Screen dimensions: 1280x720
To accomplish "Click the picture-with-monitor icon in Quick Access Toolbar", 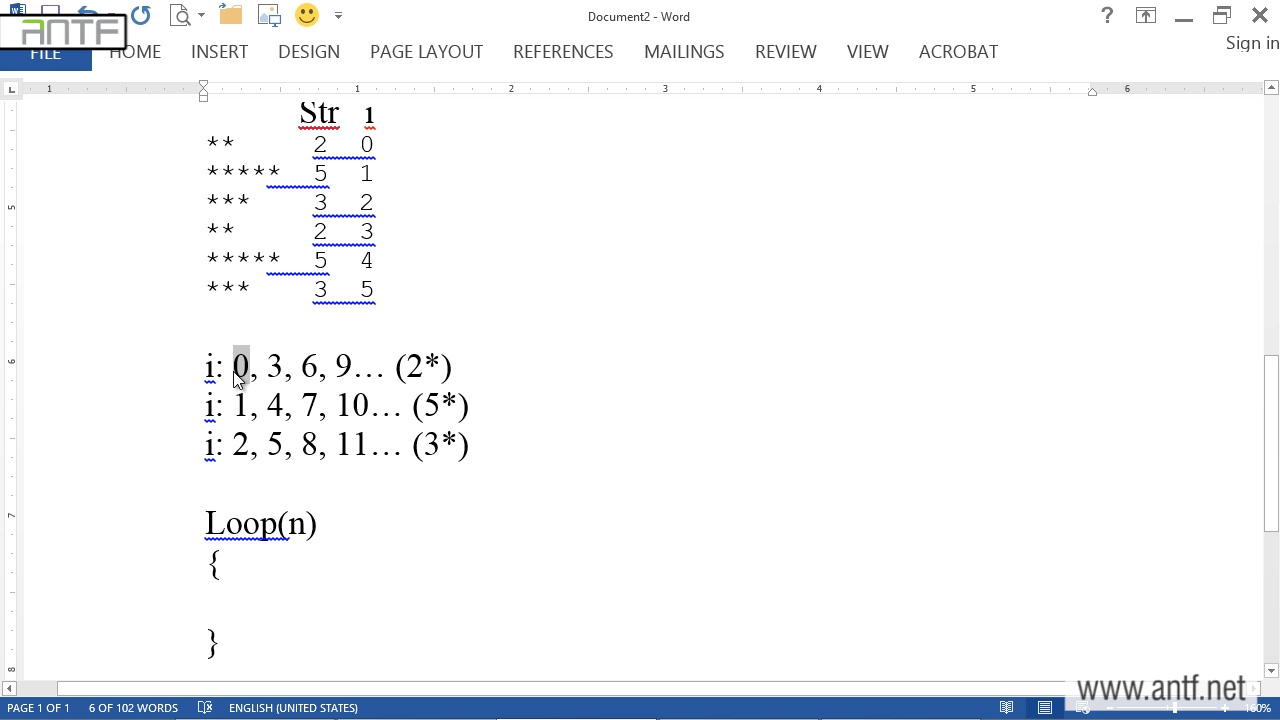I will 269,16.
